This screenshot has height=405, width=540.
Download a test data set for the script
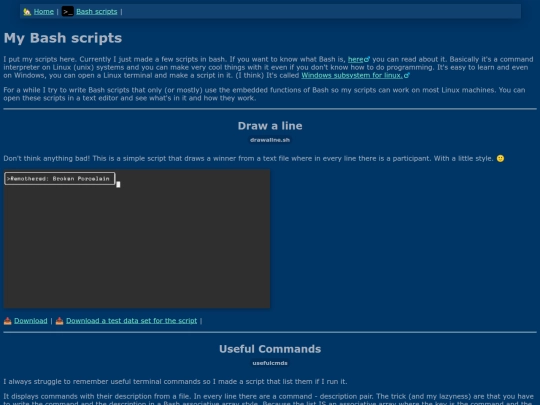point(132,321)
